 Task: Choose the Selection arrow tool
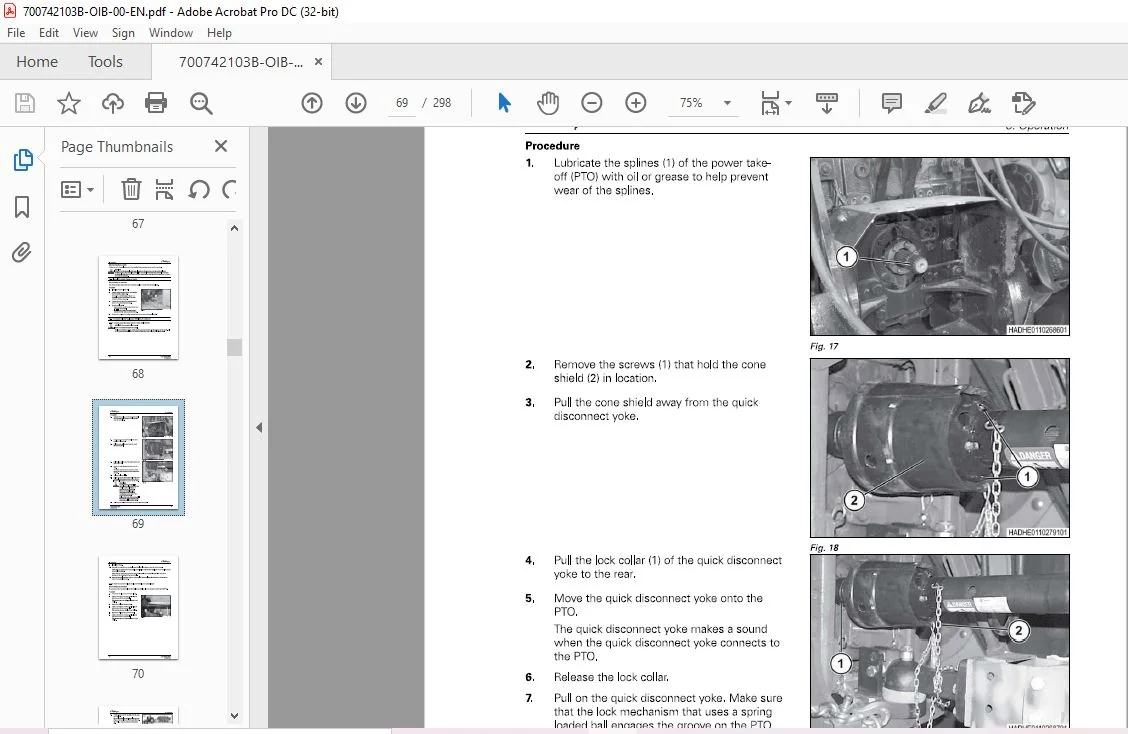click(504, 103)
